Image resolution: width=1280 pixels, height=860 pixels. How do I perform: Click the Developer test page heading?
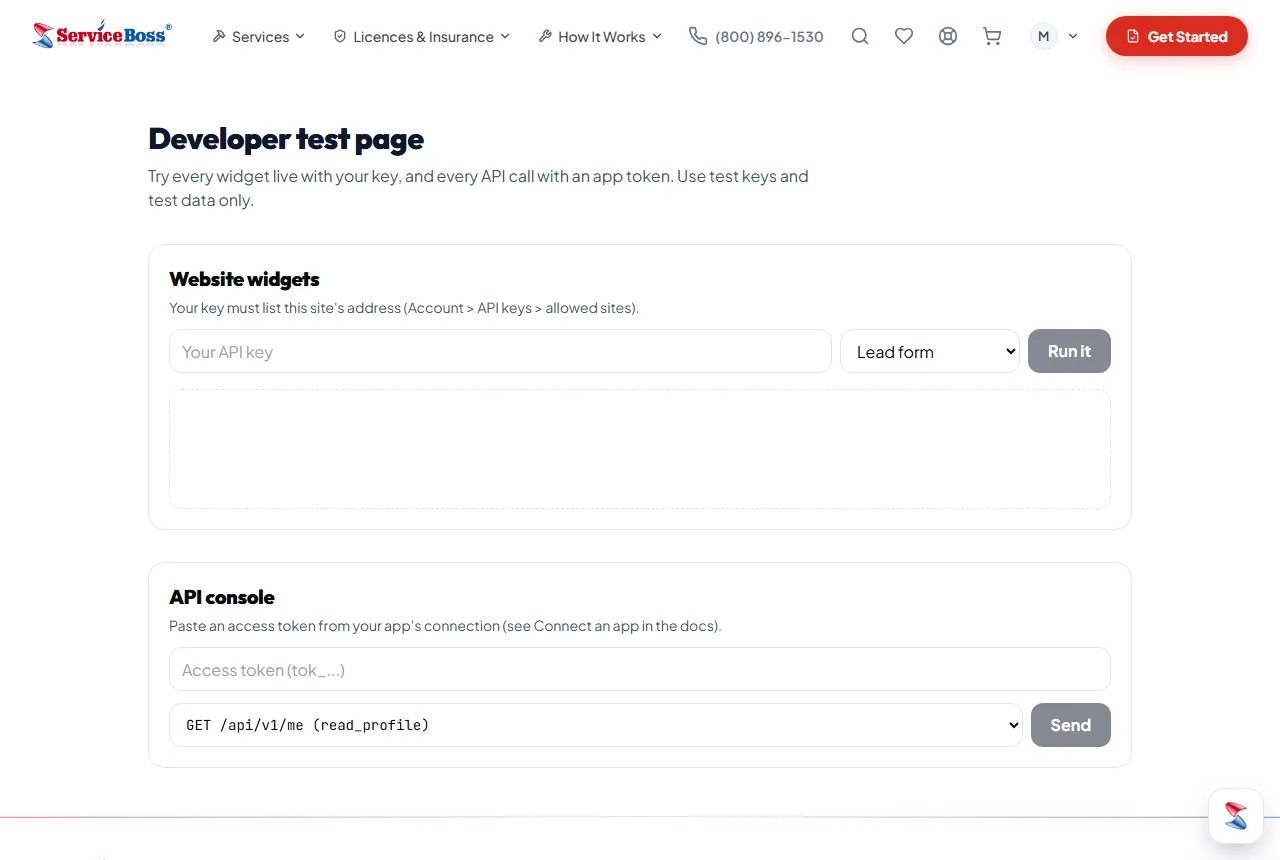pos(286,139)
